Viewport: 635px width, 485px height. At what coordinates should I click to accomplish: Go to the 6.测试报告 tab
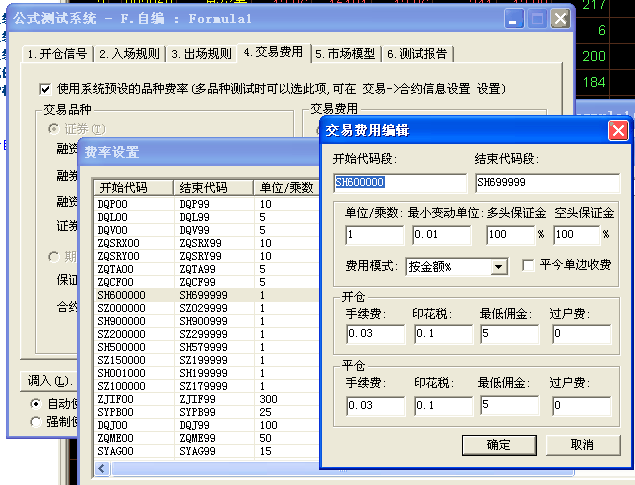(416, 54)
